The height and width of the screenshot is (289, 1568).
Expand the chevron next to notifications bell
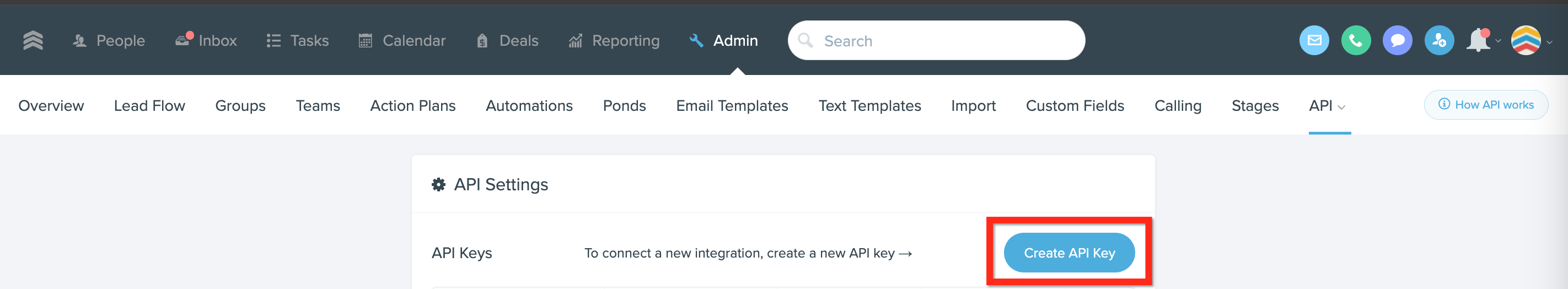(x=1498, y=41)
